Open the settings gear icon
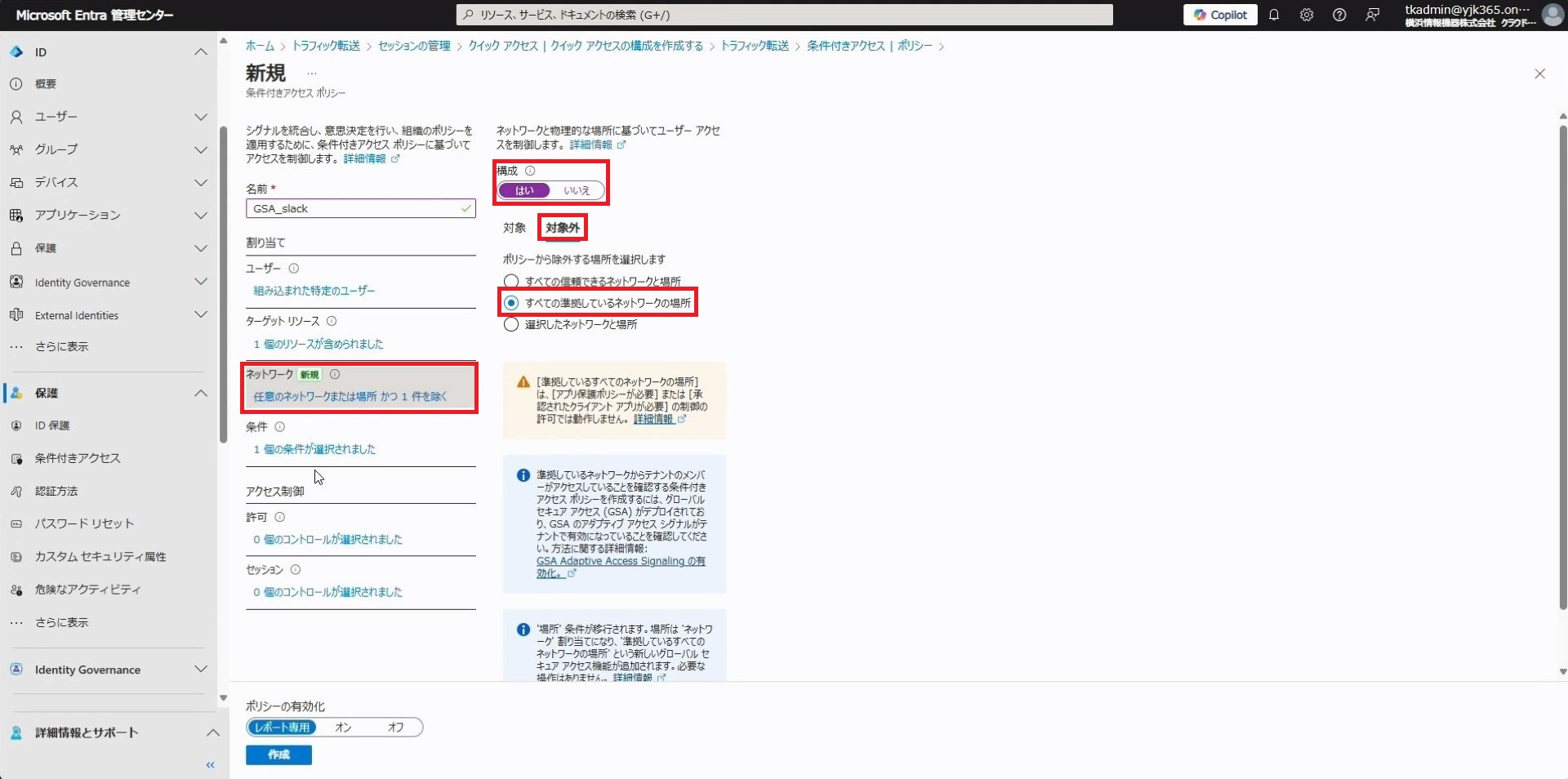 coord(1306,15)
